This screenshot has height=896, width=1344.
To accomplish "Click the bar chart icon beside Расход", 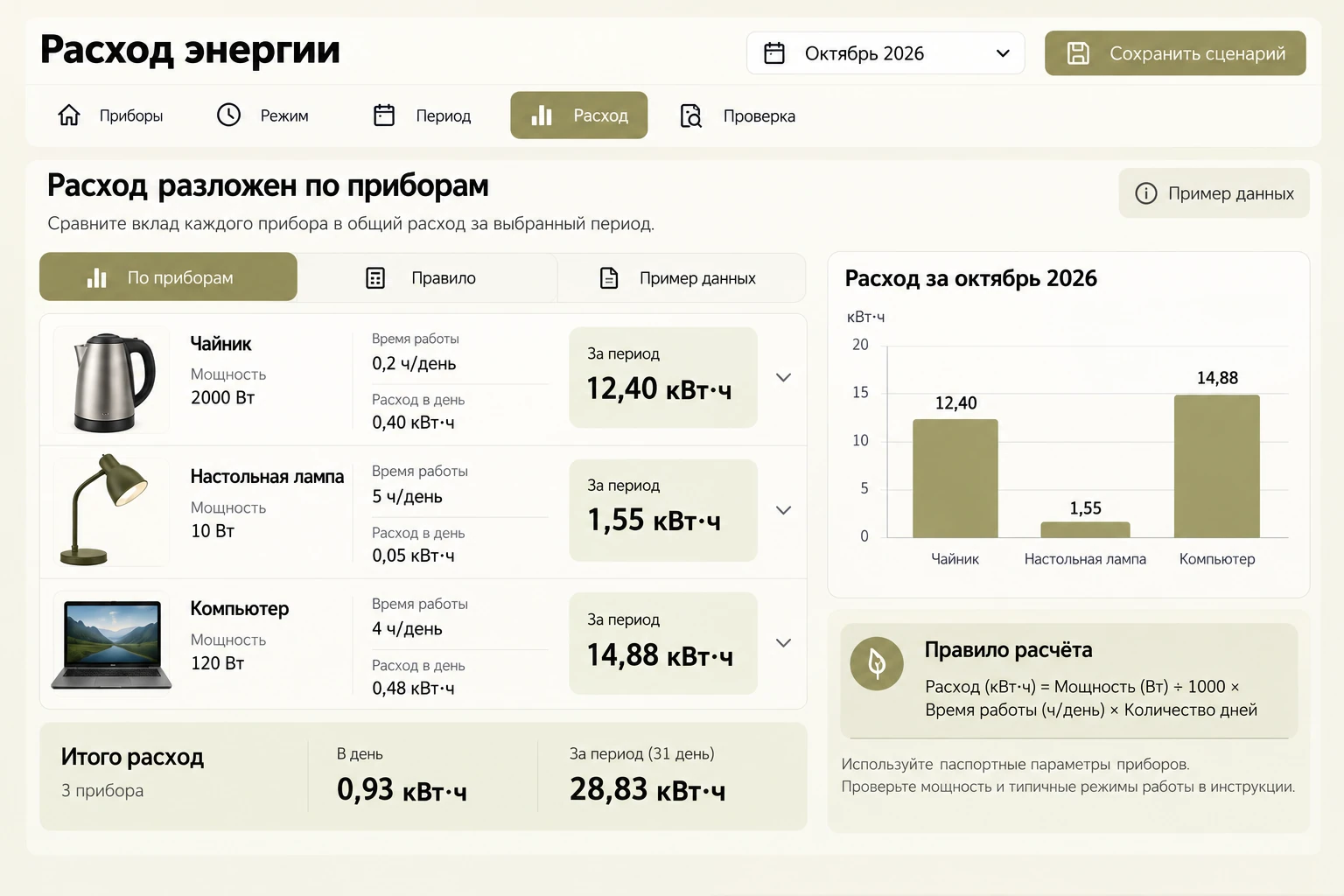I will click(542, 115).
